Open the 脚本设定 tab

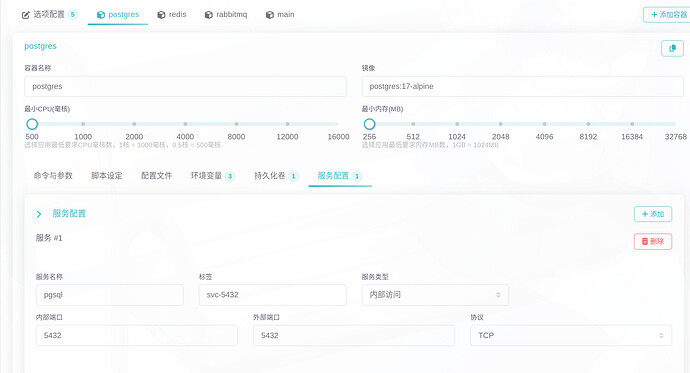click(106, 176)
